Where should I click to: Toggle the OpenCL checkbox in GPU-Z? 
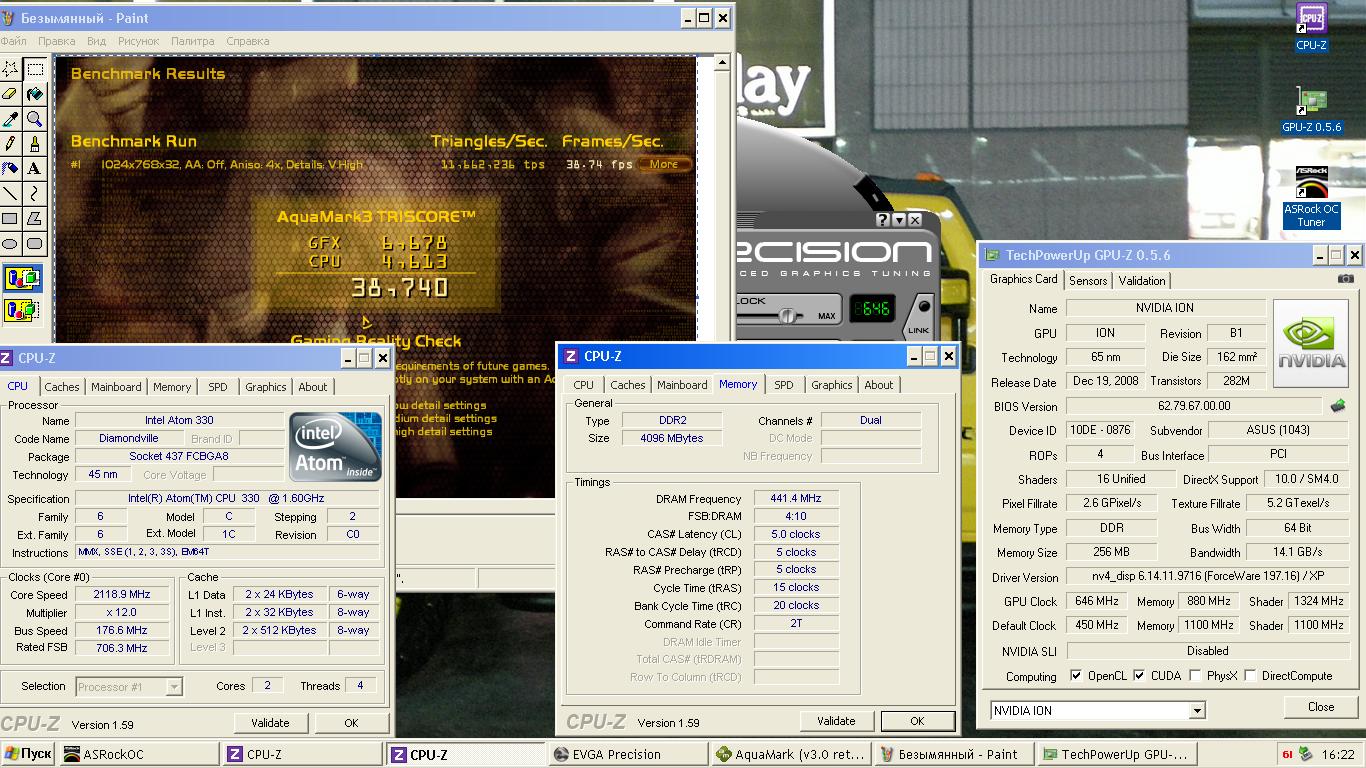pos(1076,676)
